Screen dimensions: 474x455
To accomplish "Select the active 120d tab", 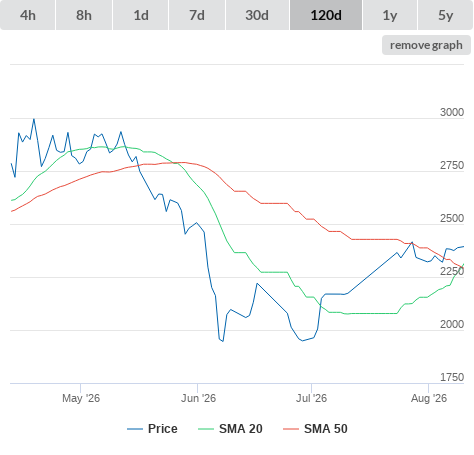I will point(326,15).
